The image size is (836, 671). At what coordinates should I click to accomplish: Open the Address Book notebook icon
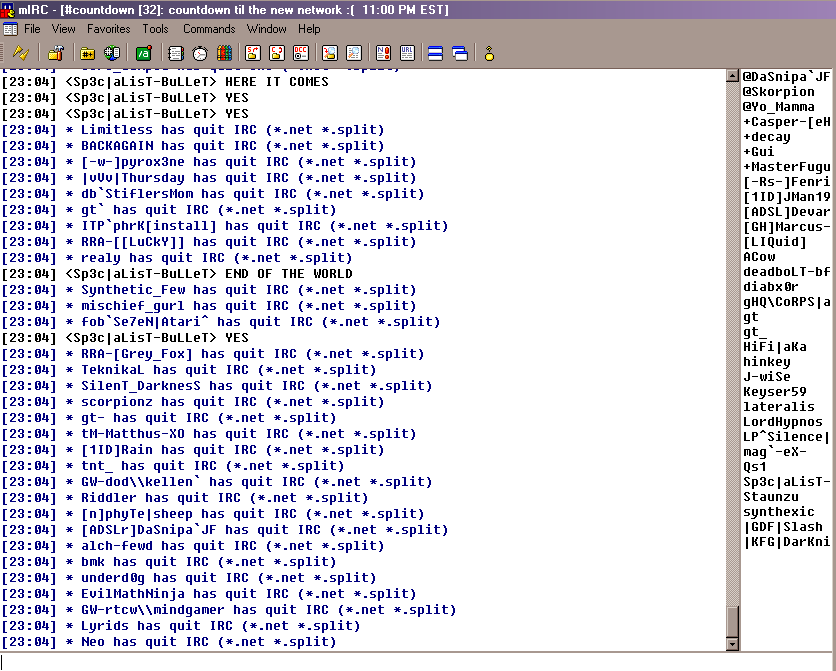pos(175,53)
